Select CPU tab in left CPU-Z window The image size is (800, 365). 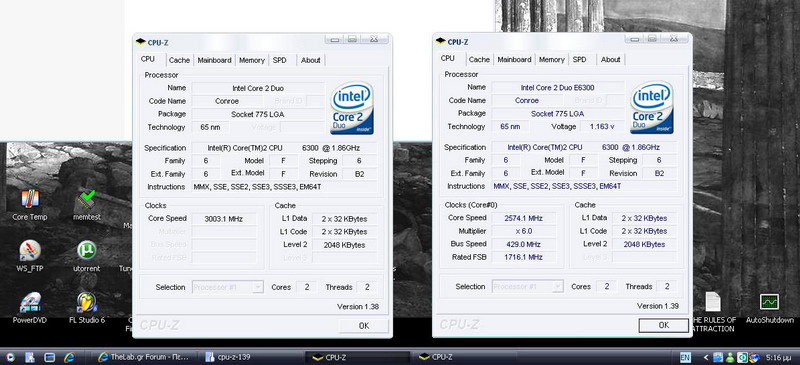[147, 59]
